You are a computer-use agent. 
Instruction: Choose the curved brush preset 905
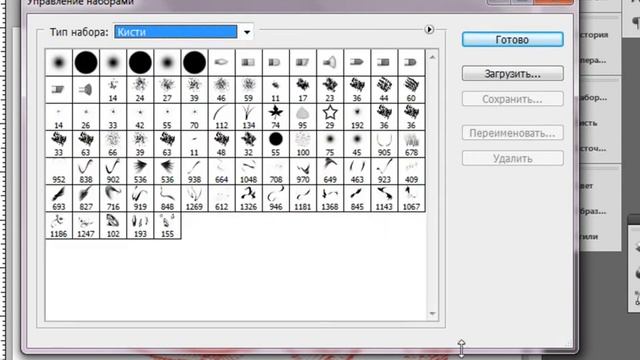384,144
